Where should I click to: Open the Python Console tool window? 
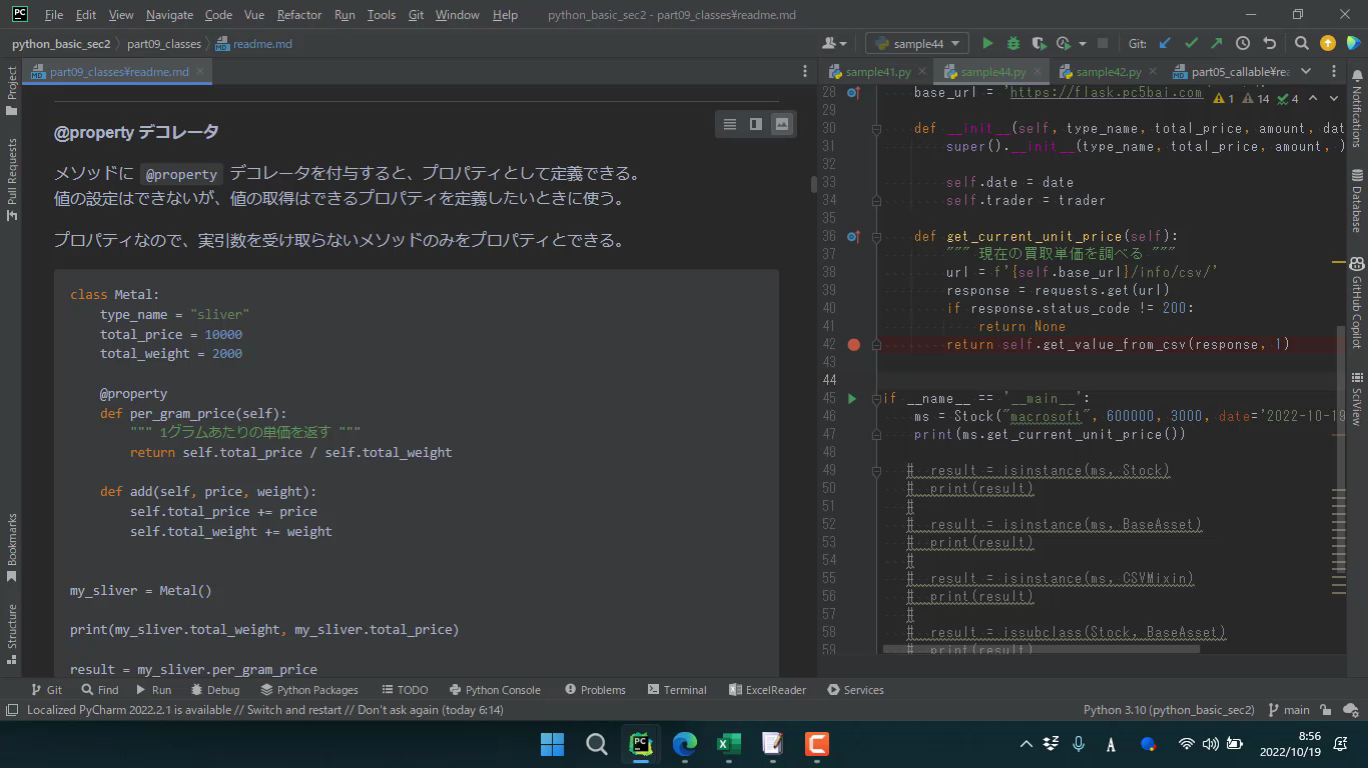495,690
